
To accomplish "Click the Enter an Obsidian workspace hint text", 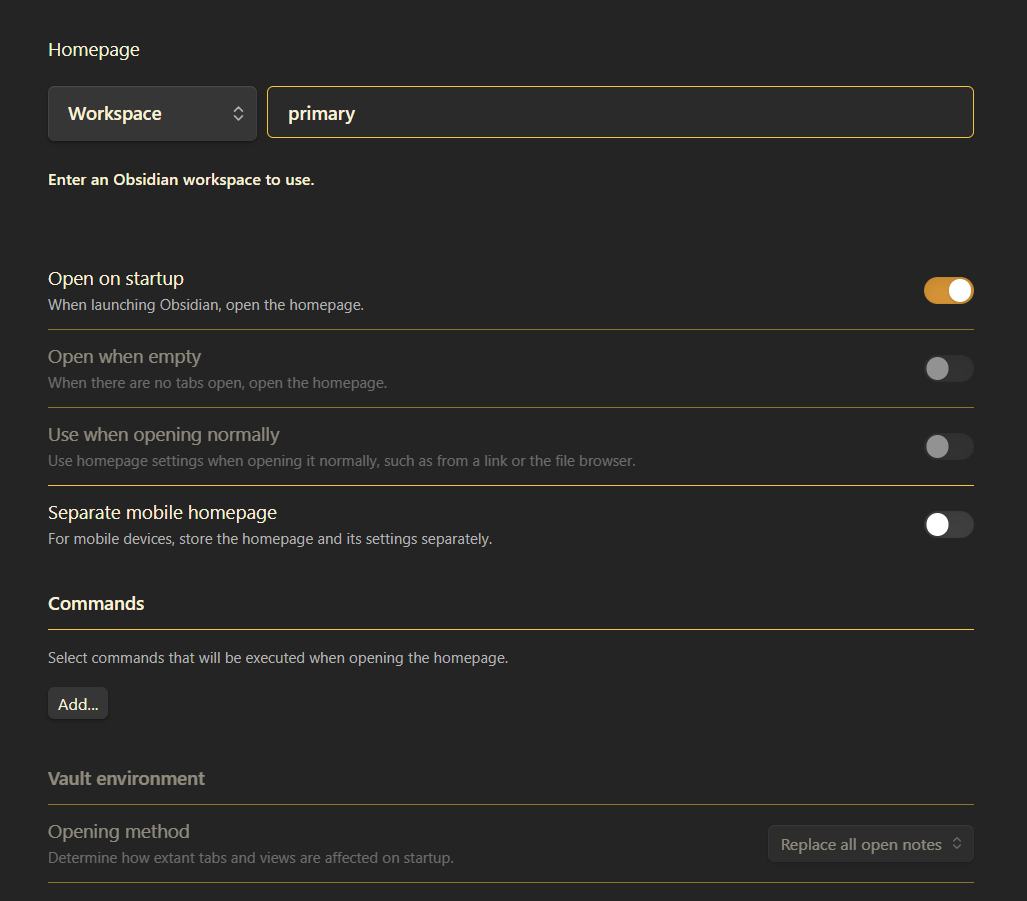I will point(181,180).
